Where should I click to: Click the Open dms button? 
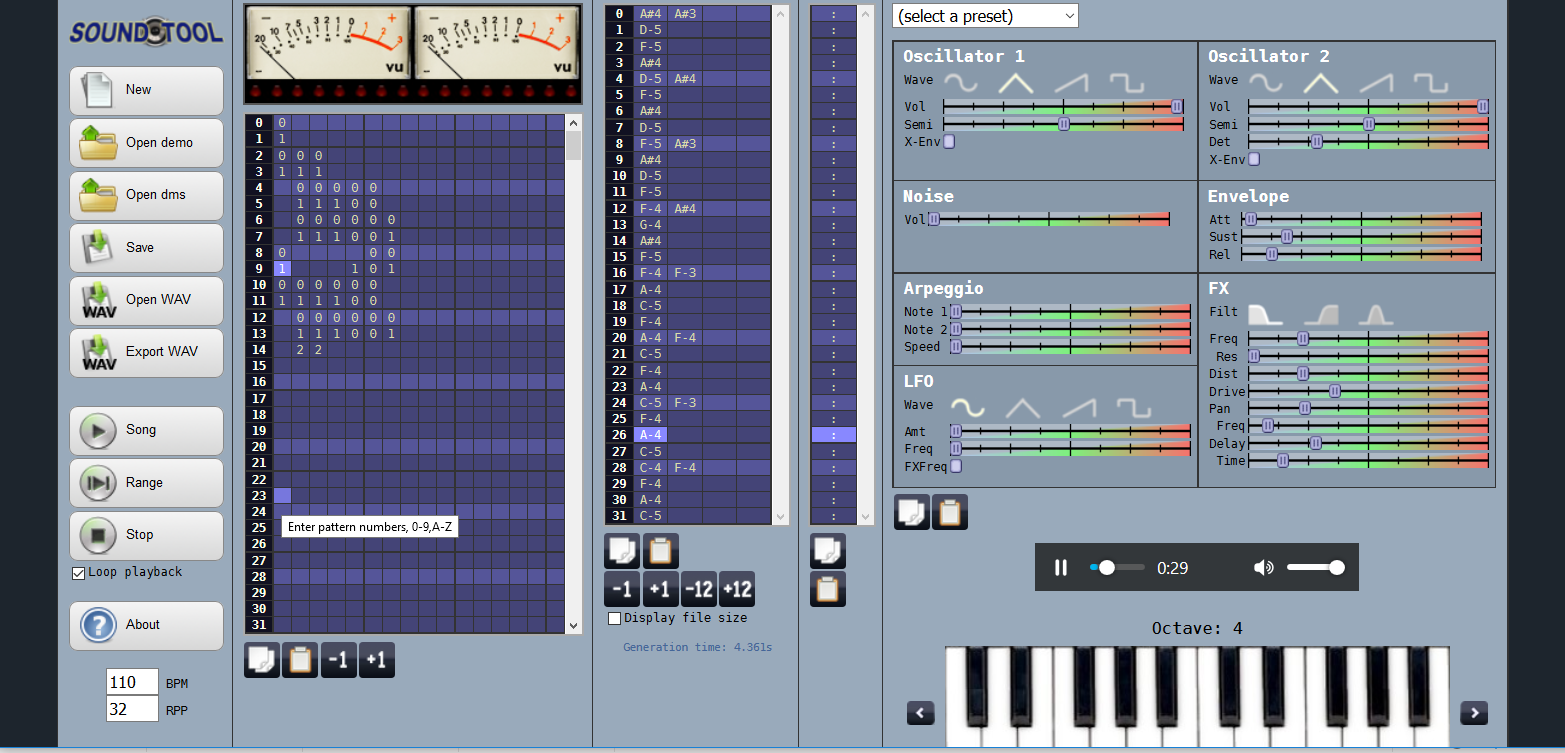tap(146, 195)
